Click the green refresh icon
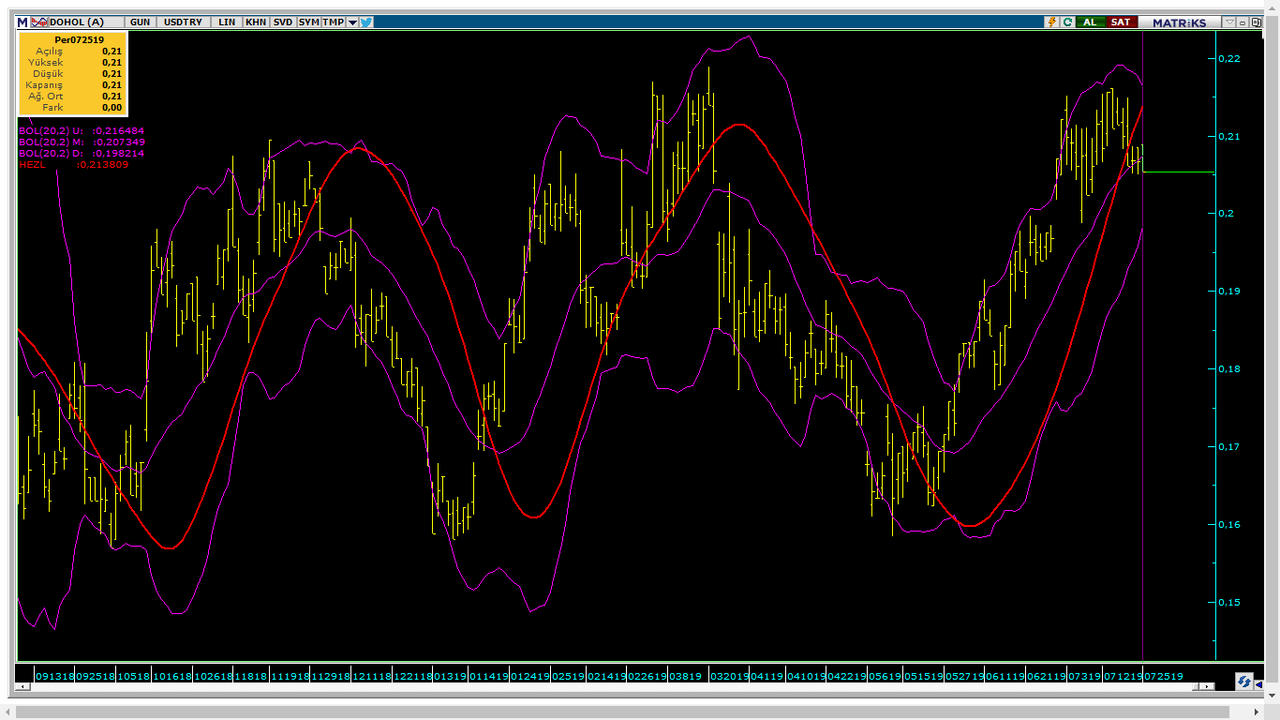Screen dimensions: 1280x720 (x=1067, y=22)
